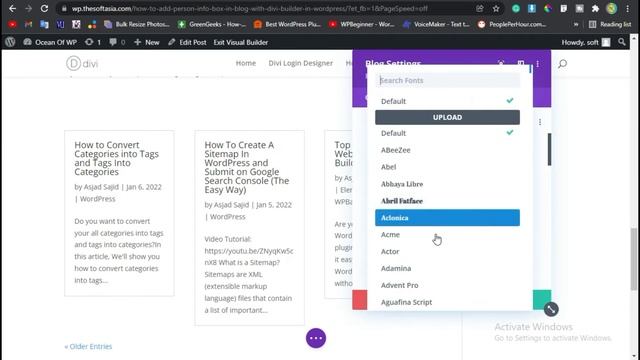The image size is (640, 360).
Task: Click WordPress category on Sitemap post
Action: pos(228,217)
